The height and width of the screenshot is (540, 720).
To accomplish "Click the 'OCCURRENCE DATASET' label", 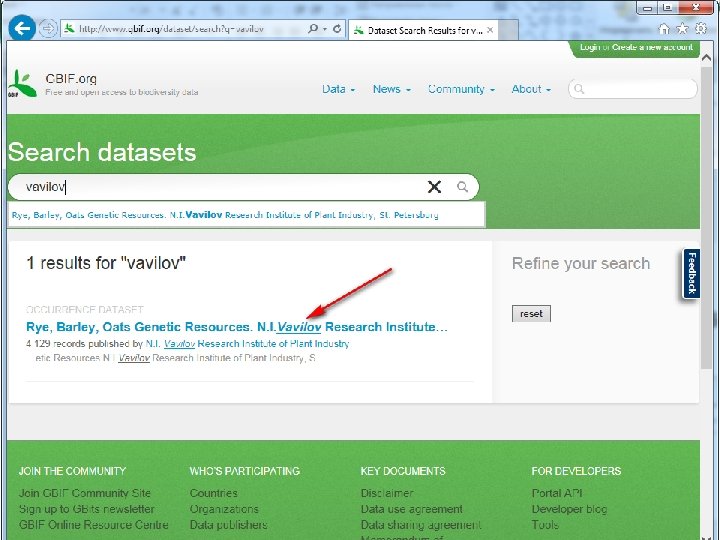I will 85,309.
